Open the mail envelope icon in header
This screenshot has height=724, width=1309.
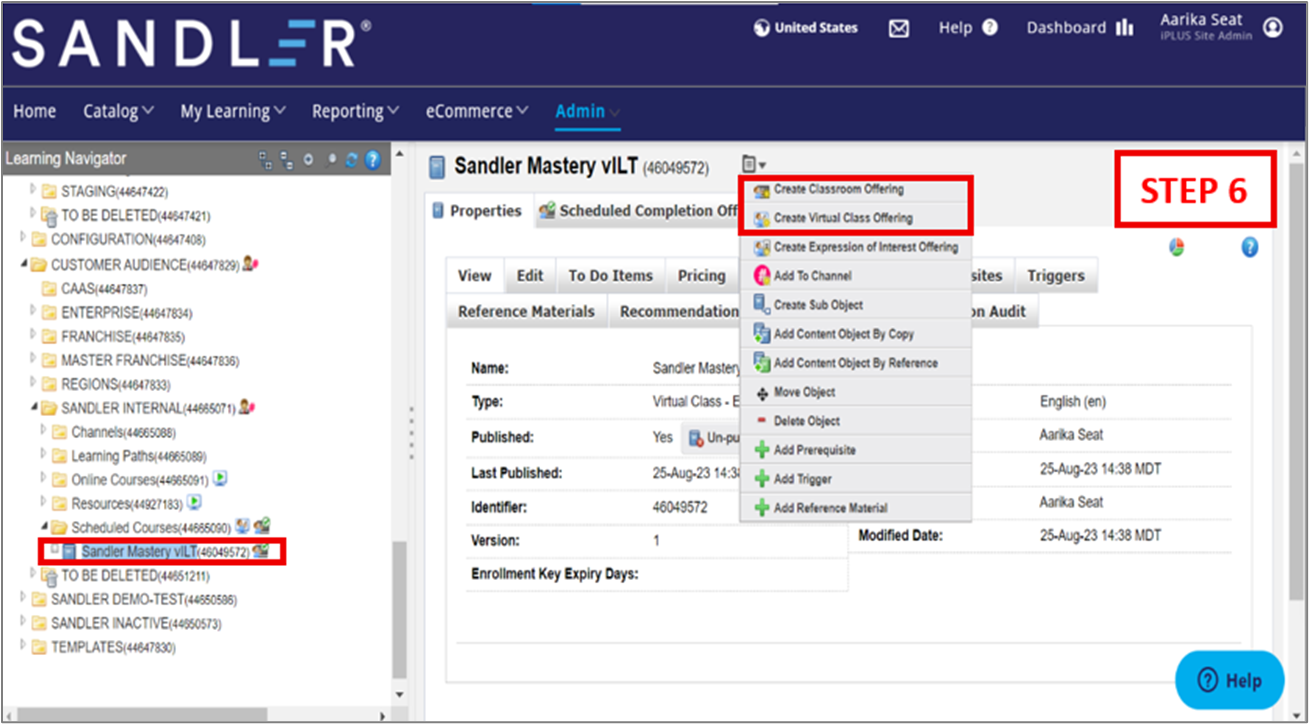coord(899,29)
